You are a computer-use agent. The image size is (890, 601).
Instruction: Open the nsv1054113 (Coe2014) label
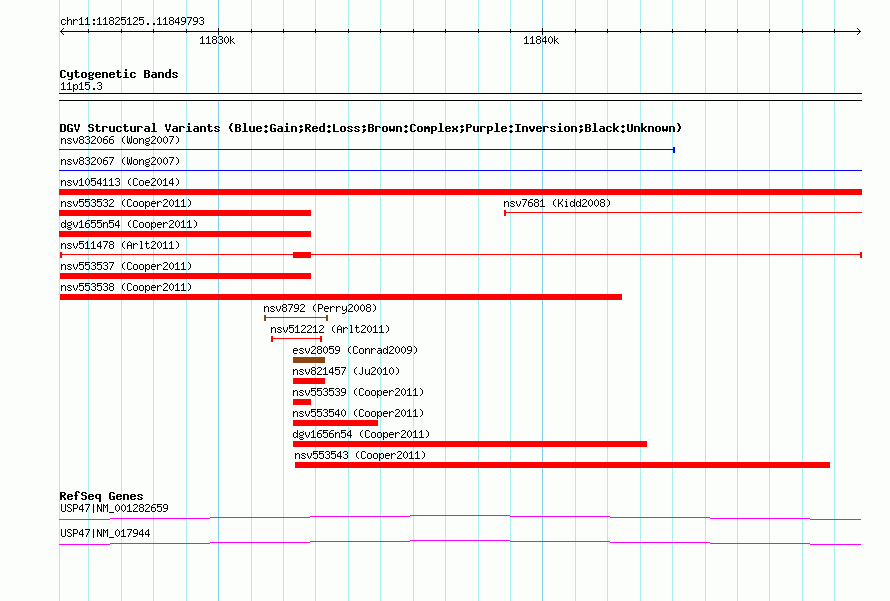point(120,182)
